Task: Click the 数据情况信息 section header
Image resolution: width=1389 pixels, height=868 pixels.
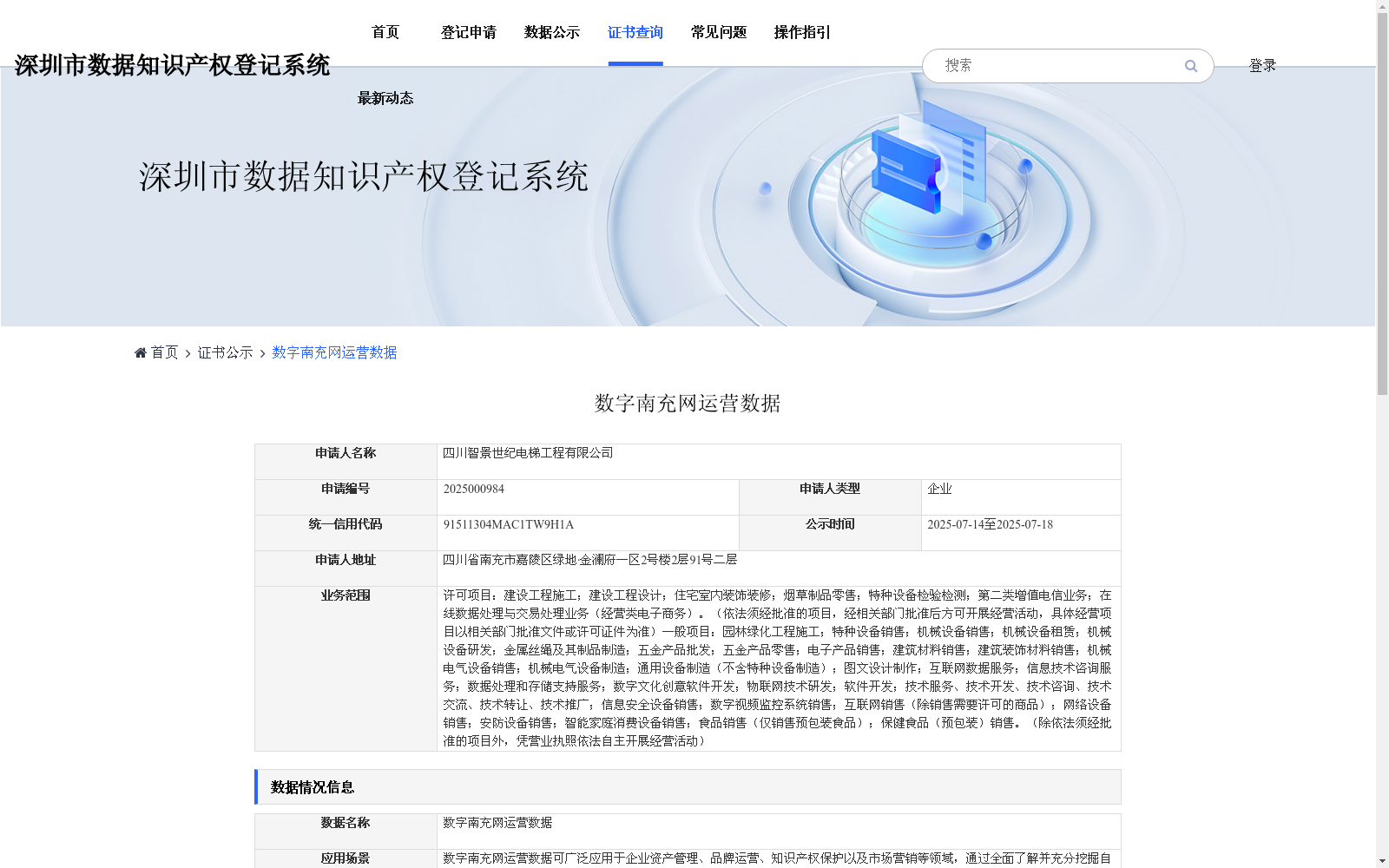Action: pos(688,787)
